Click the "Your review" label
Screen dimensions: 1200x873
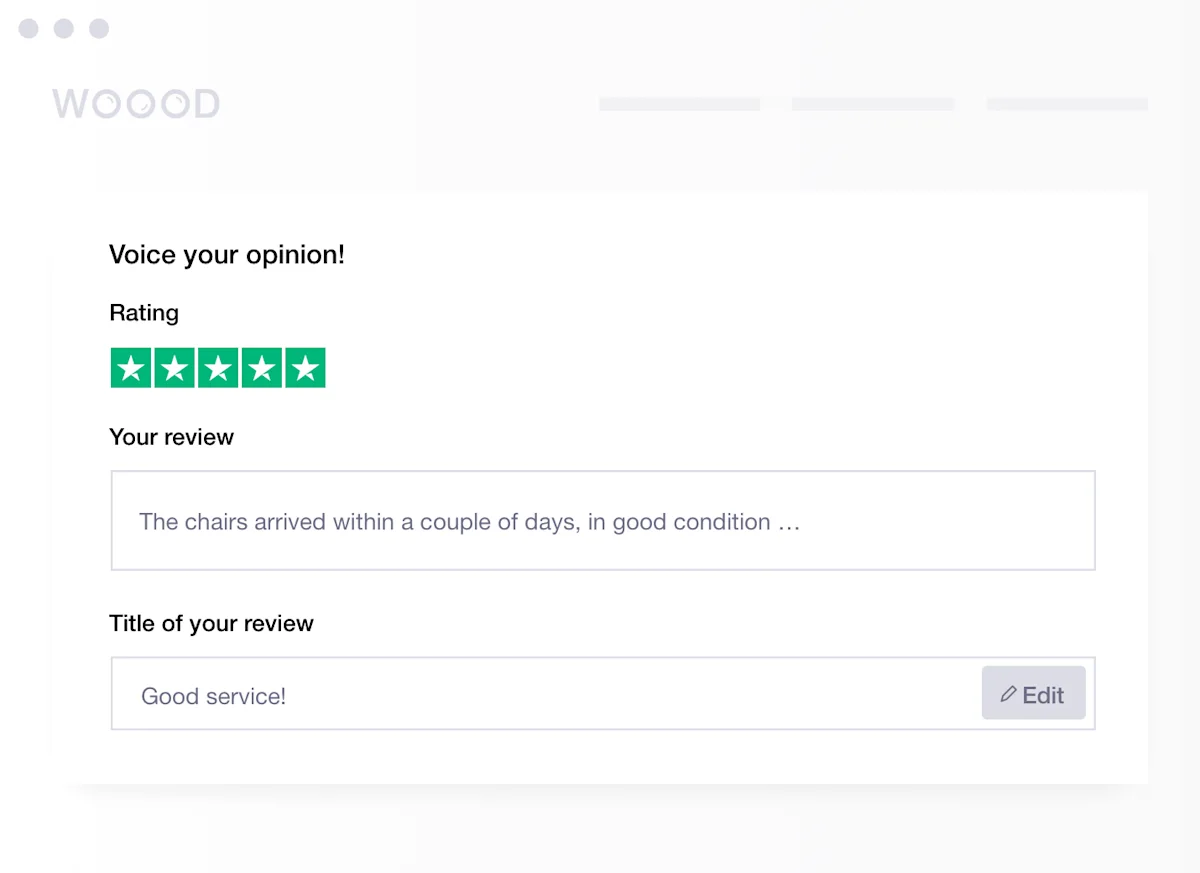tap(171, 437)
